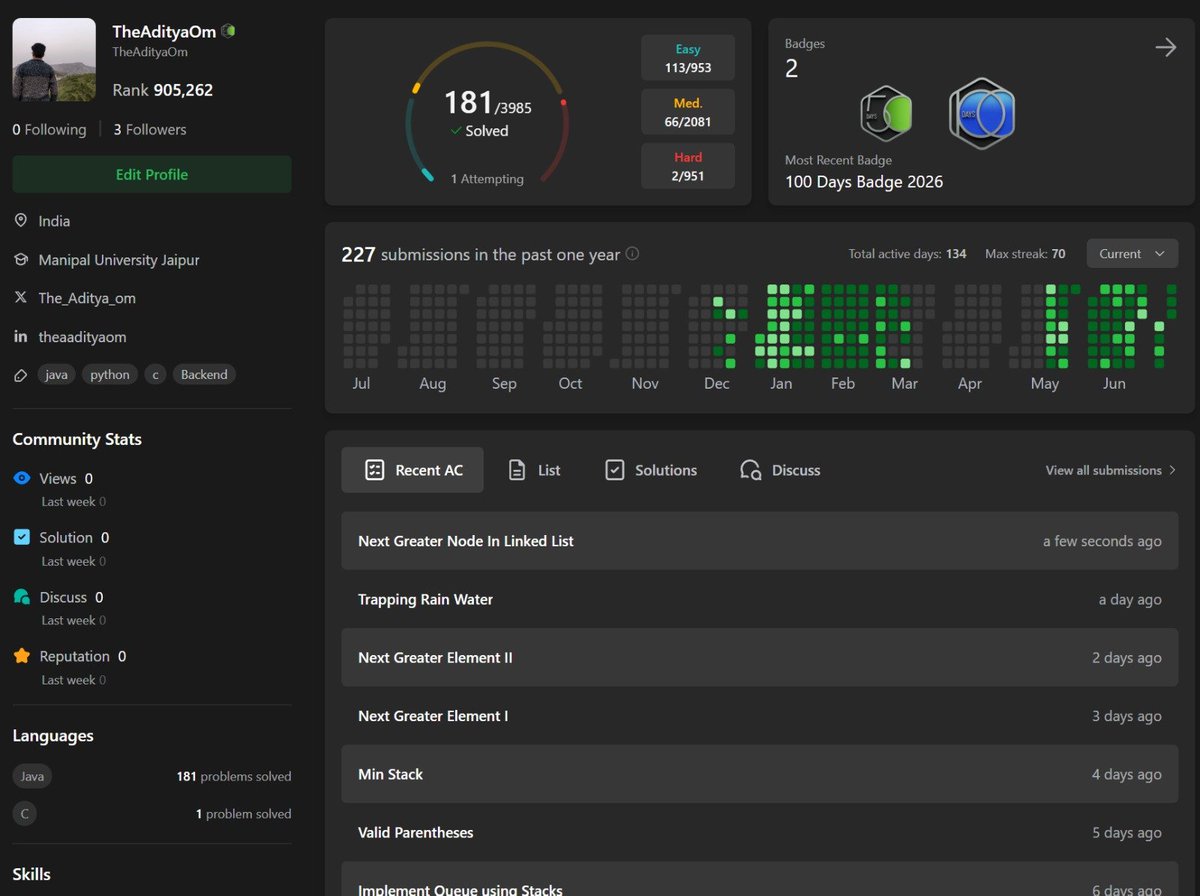Click the orange Reputation star icon
1200x896 pixels.
[x=22, y=656]
